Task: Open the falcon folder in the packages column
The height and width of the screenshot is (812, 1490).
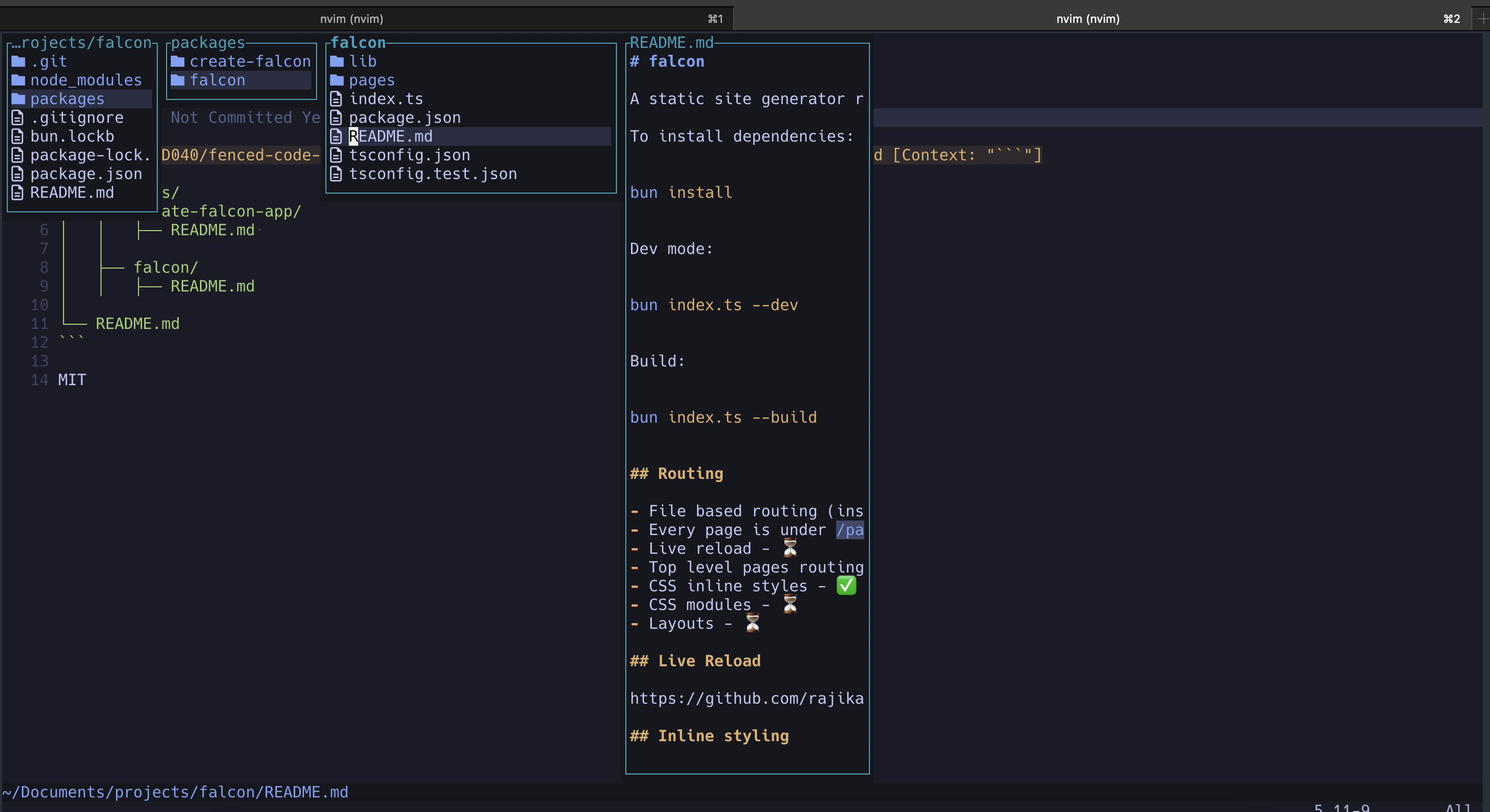Action: (x=218, y=80)
